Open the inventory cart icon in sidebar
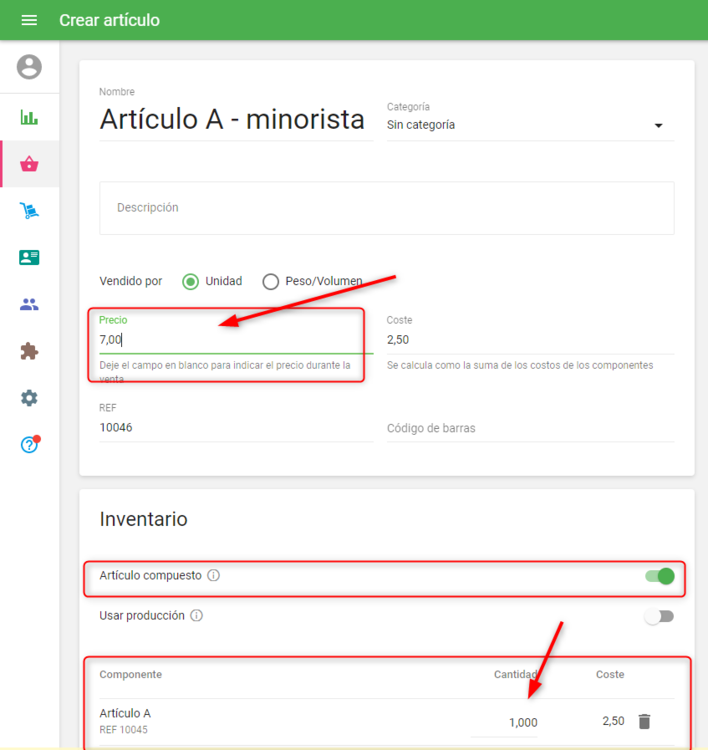708x750 pixels. click(x=29, y=210)
